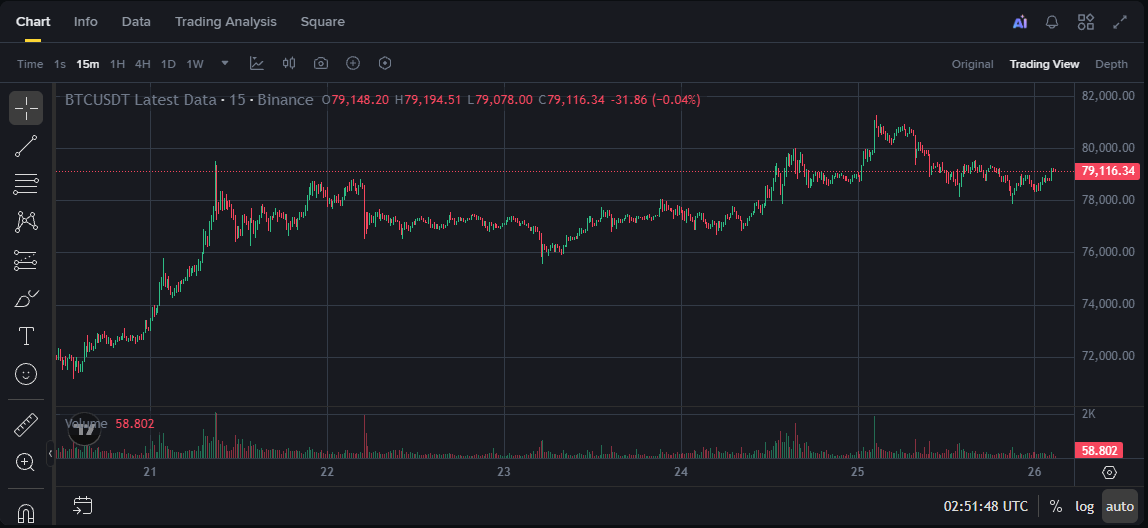
Task: Select the 4H time interval
Action: (x=143, y=64)
